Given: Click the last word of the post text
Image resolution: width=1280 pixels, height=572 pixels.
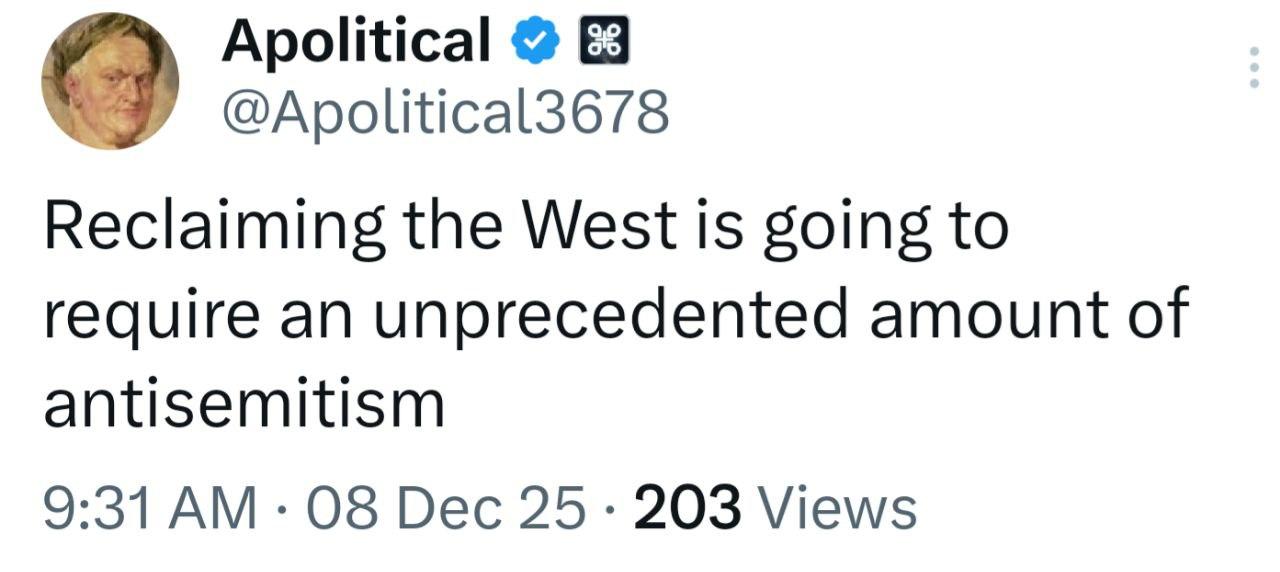Looking at the screenshot, I should [x=244, y=402].
